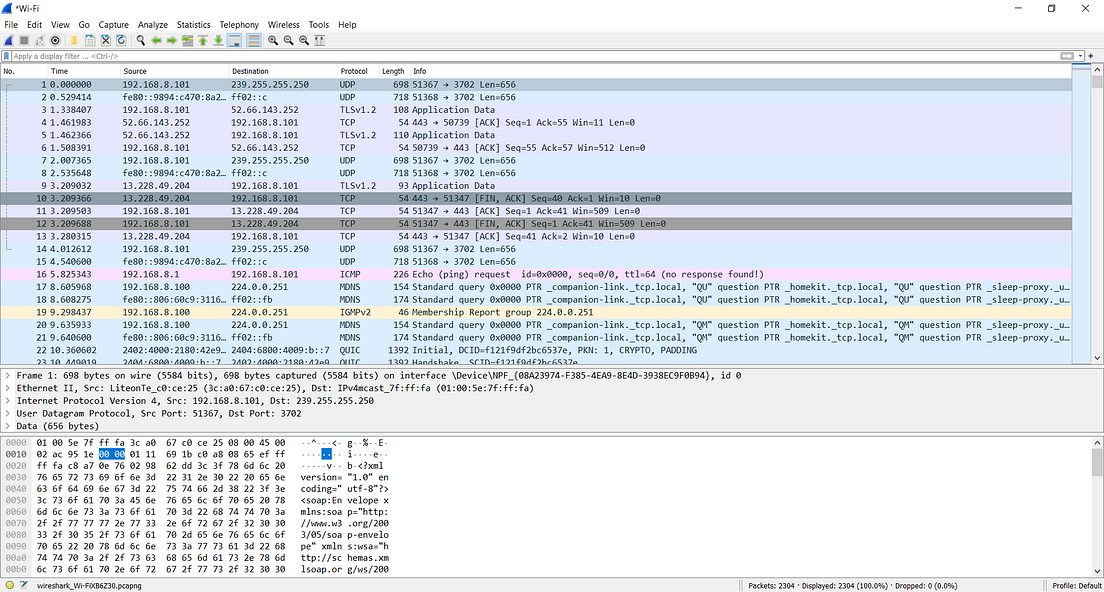Jump to the first packet
1104x592 pixels.
coord(203,41)
